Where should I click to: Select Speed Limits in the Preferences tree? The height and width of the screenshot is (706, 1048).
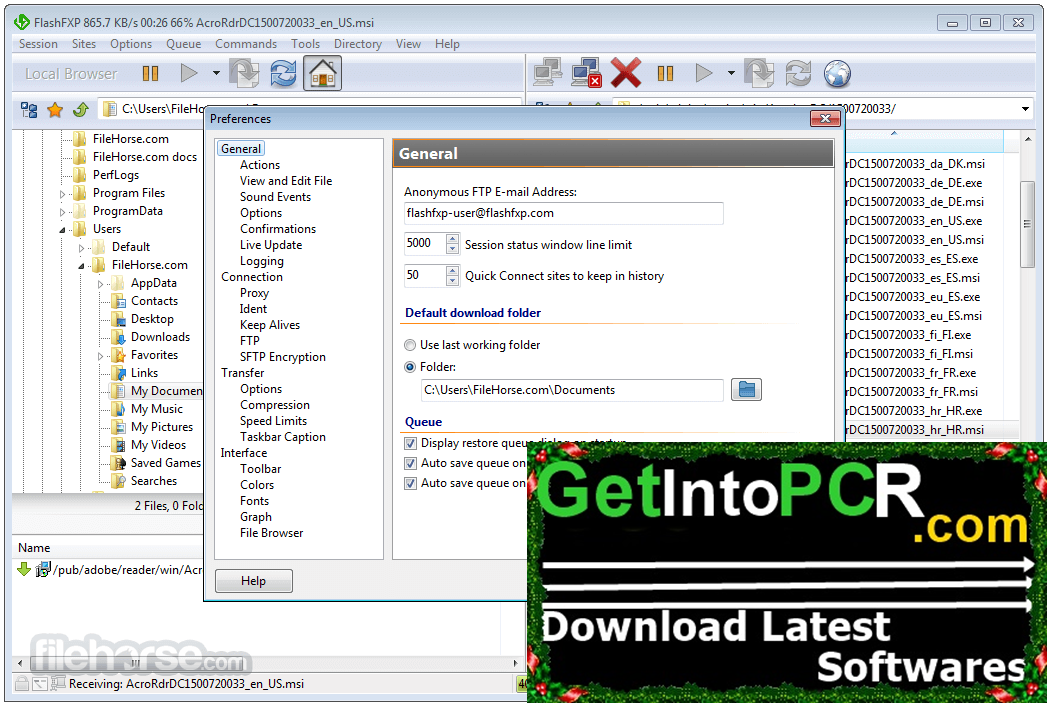(x=273, y=421)
